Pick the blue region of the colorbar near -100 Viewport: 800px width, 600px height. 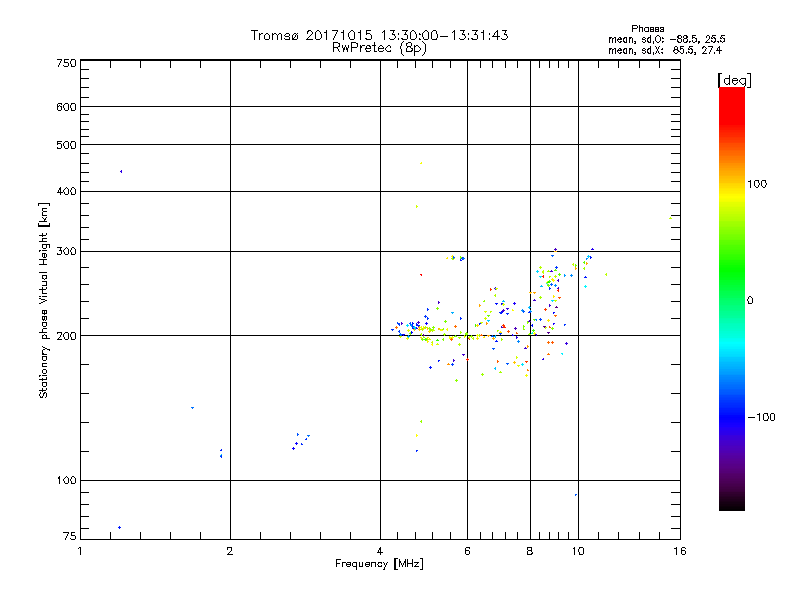732,417
